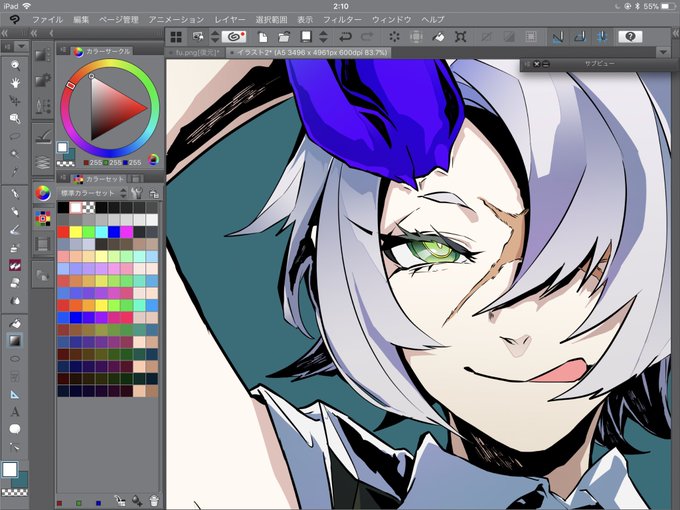The height and width of the screenshot is (510, 680).
Task: Toggle snap to grid
Action: [602, 37]
